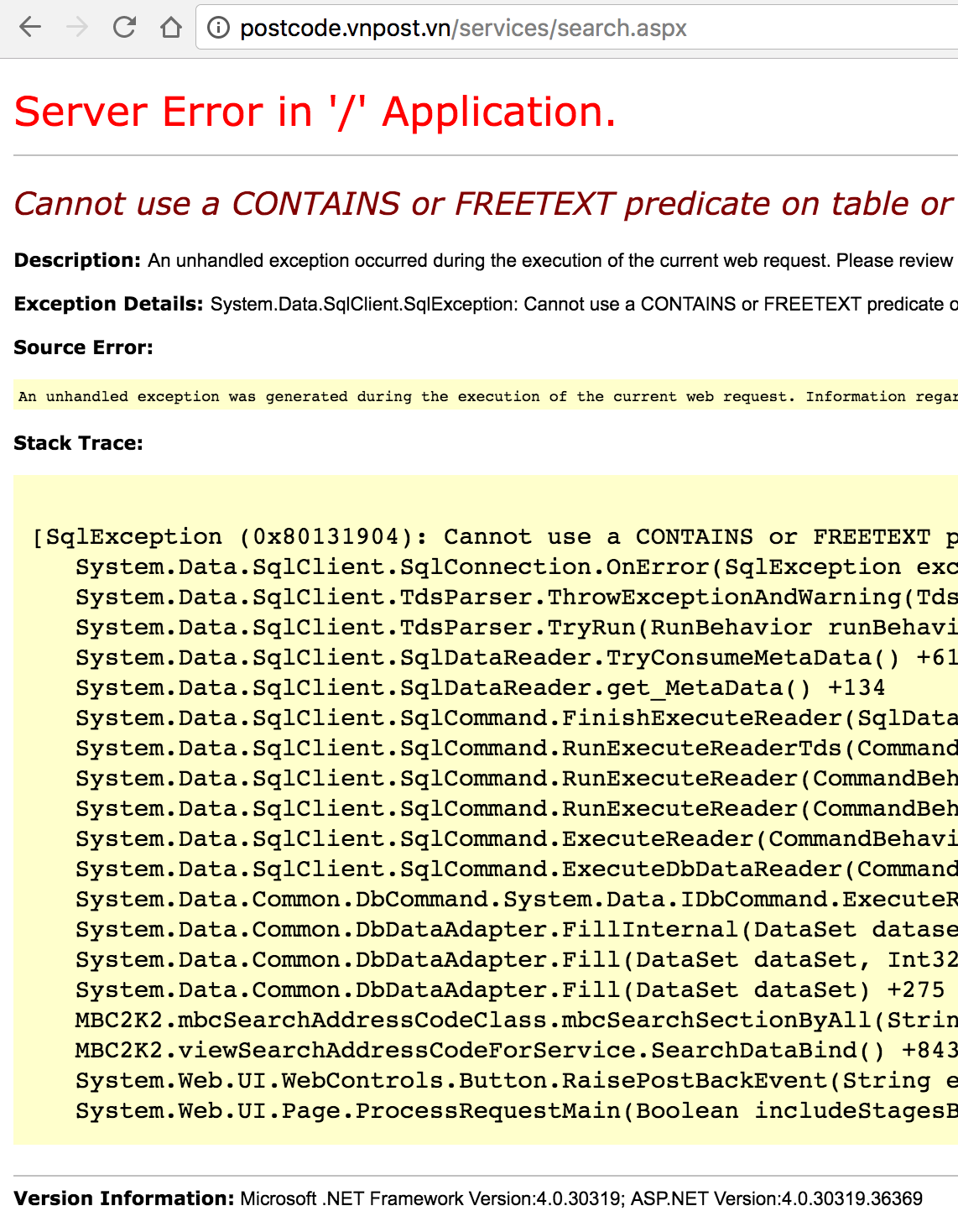Click the SqlException (0x80131904) trace line

click(x=493, y=537)
